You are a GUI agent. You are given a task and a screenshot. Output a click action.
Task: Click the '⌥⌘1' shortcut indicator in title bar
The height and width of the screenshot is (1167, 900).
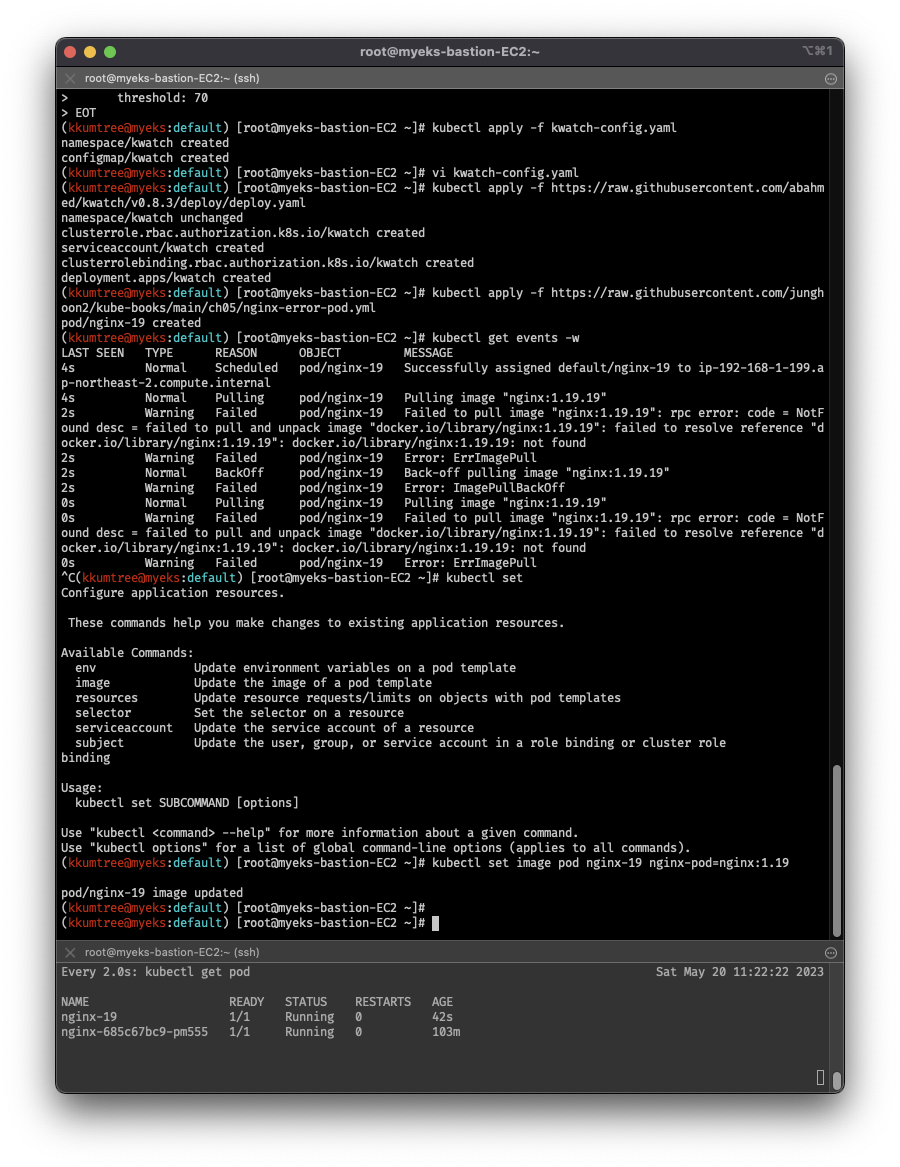point(817,51)
